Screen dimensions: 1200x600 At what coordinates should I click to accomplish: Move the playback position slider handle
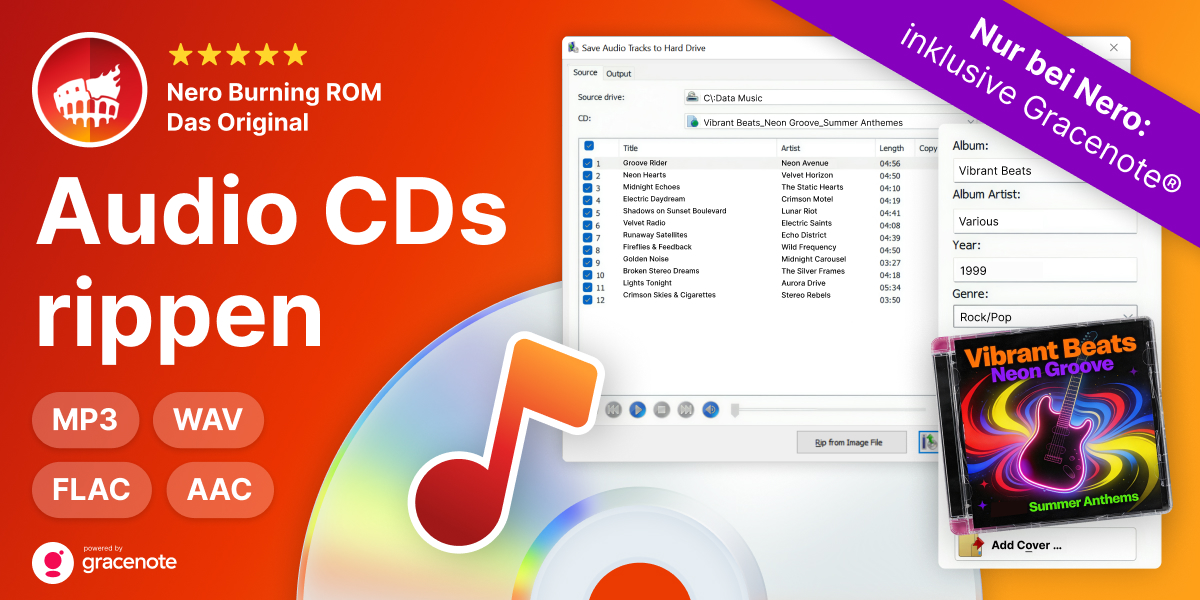(735, 409)
